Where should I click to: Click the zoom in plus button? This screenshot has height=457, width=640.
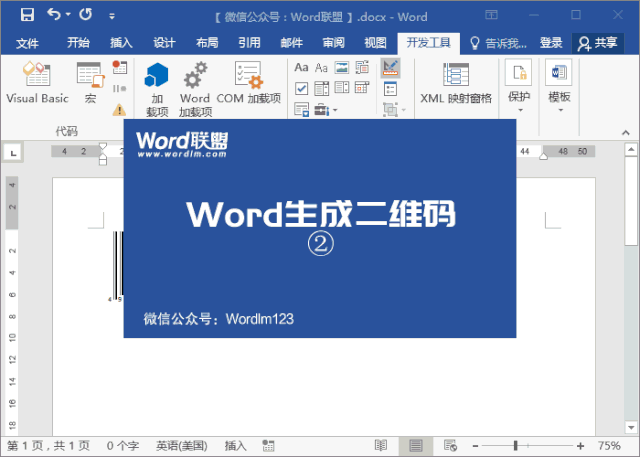(580, 446)
